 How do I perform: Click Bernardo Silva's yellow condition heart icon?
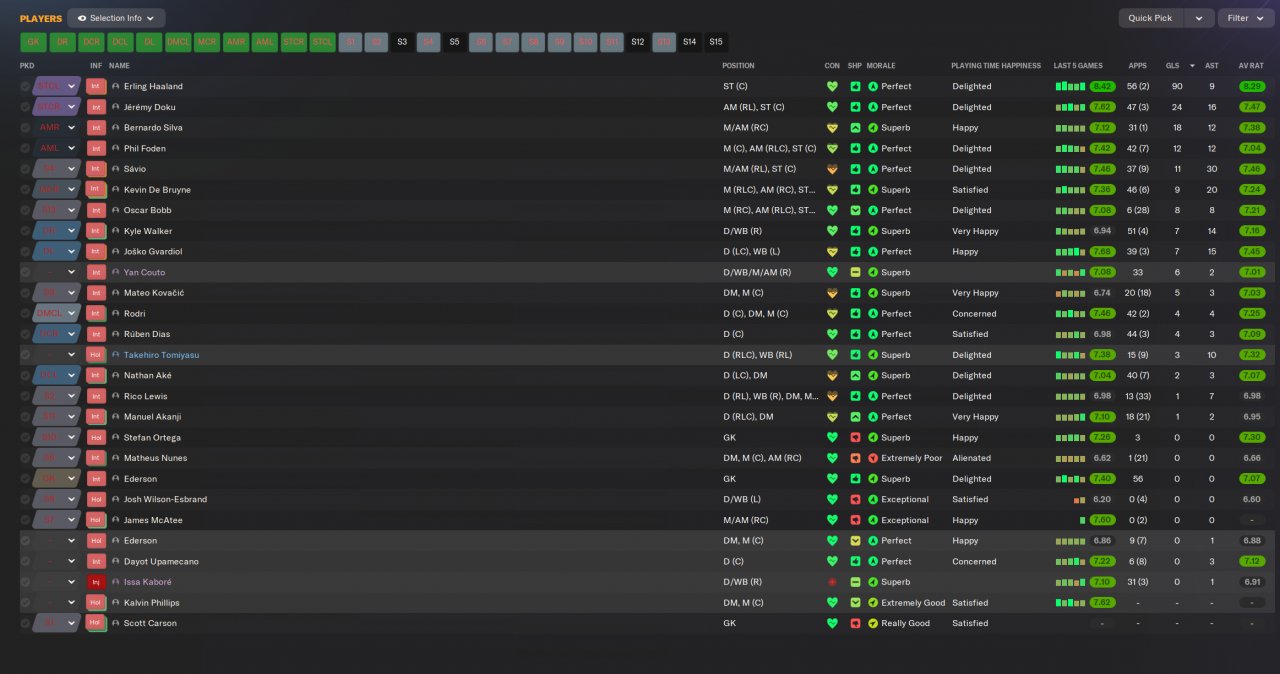832,128
